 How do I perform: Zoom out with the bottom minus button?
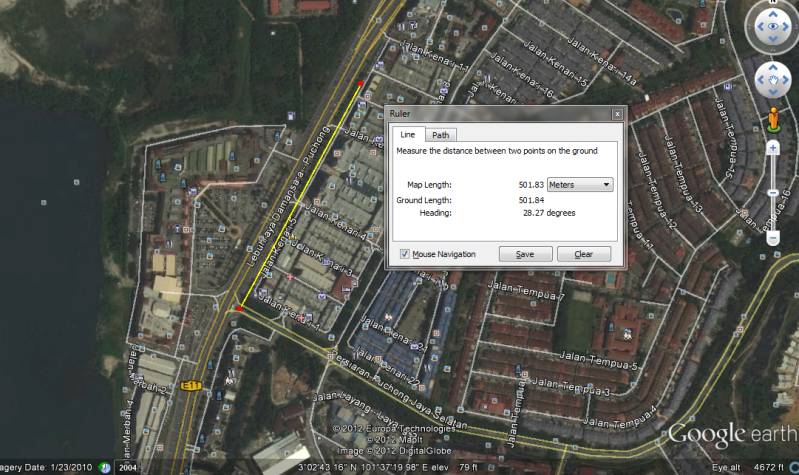[x=773, y=238]
